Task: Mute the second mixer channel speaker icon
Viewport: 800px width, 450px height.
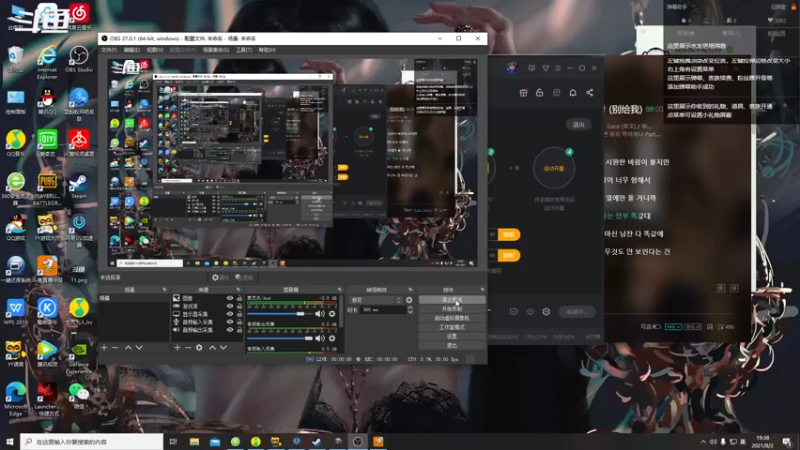Action: 319,338
